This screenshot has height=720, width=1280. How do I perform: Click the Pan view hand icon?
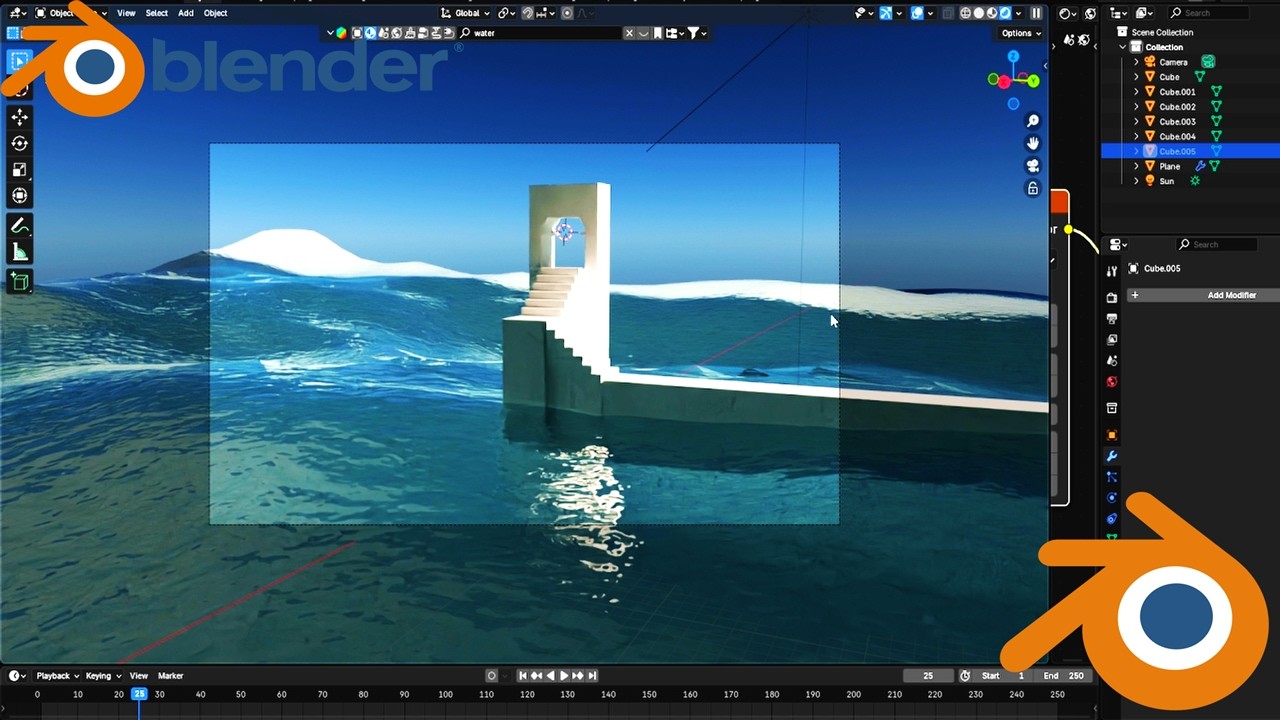point(1033,143)
